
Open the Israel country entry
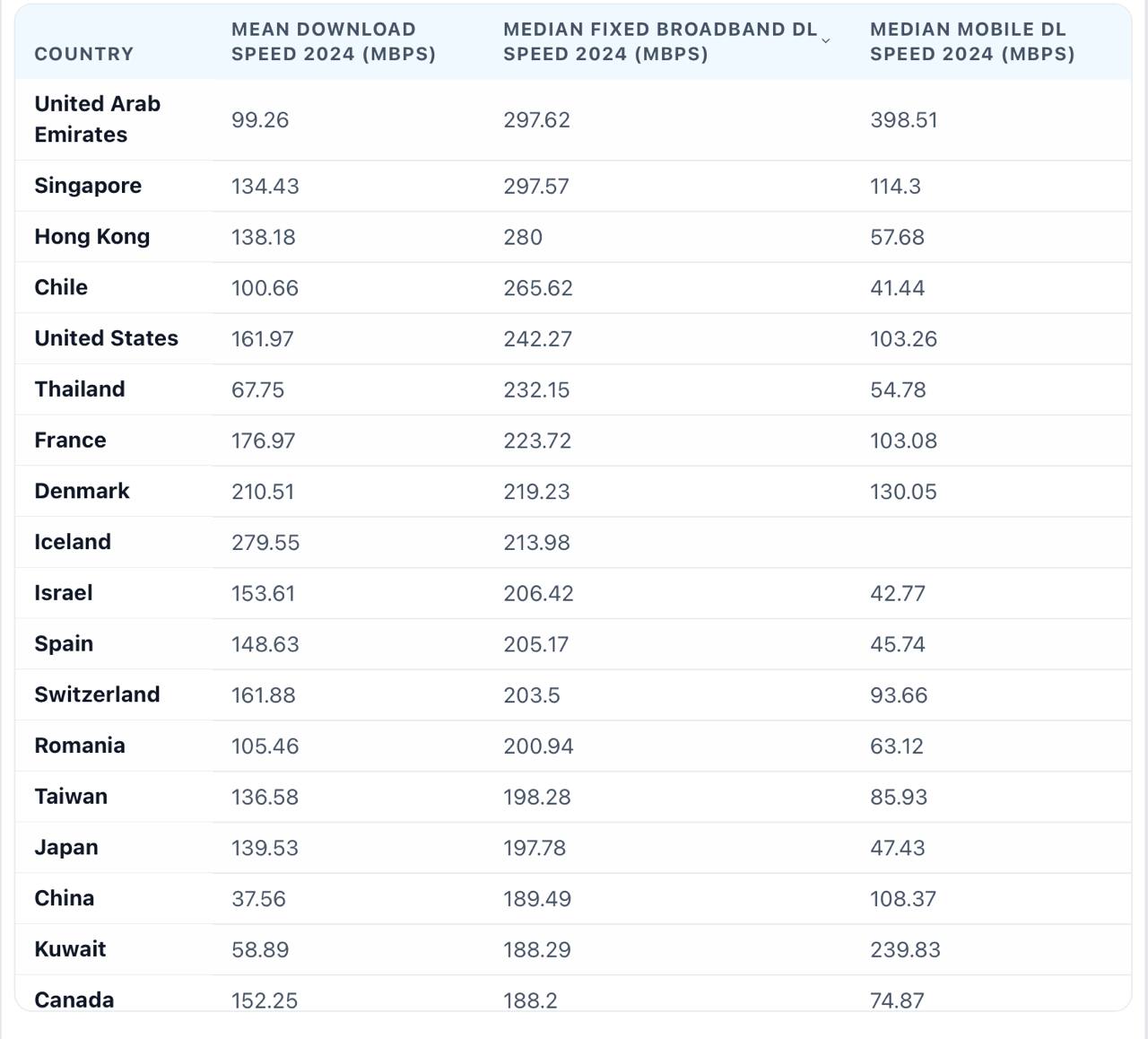click(64, 593)
